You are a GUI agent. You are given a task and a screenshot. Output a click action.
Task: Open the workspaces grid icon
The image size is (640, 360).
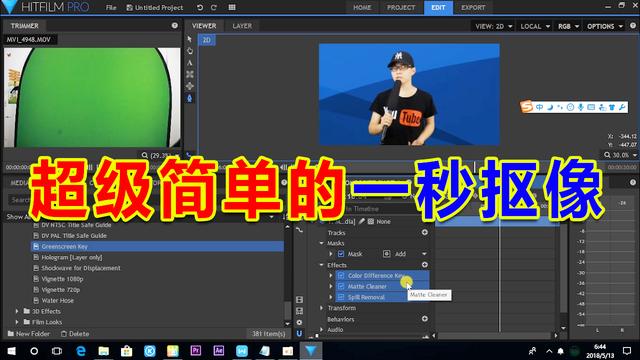pos(232,7)
